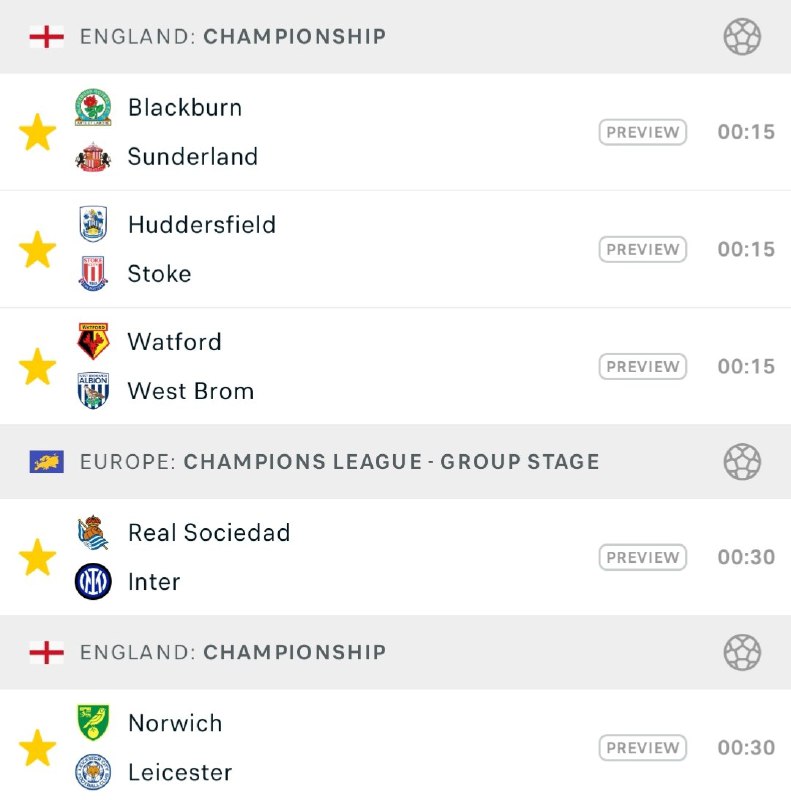Select the West Brom team name
Image resolution: width=791 pixels, height=800 pixels.
click(191, 391)
